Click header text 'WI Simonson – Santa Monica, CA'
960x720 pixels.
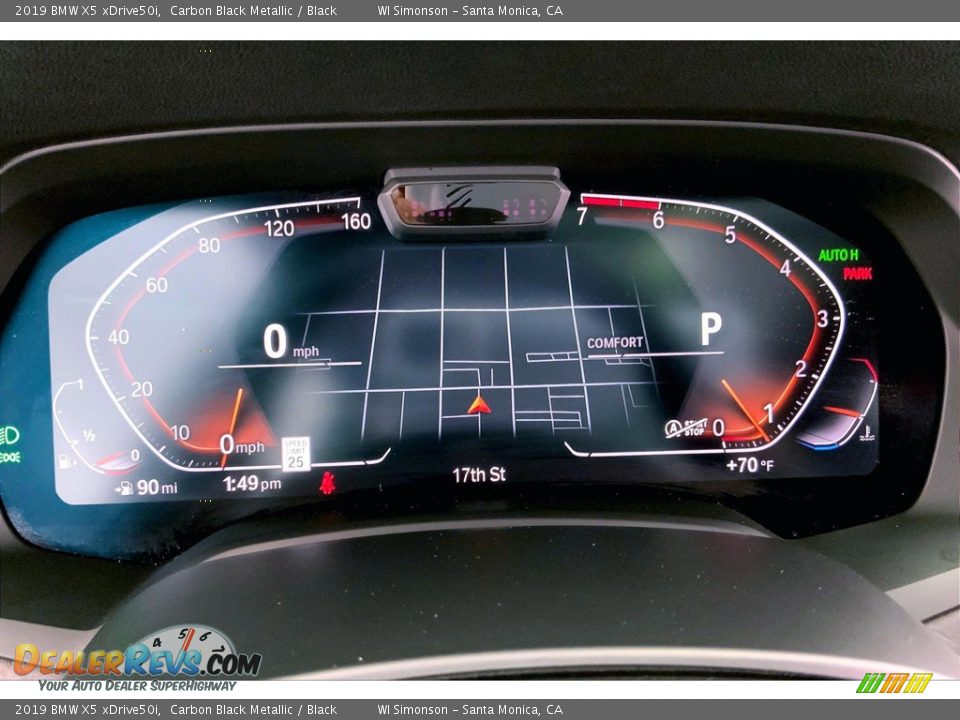pos(470,10)
